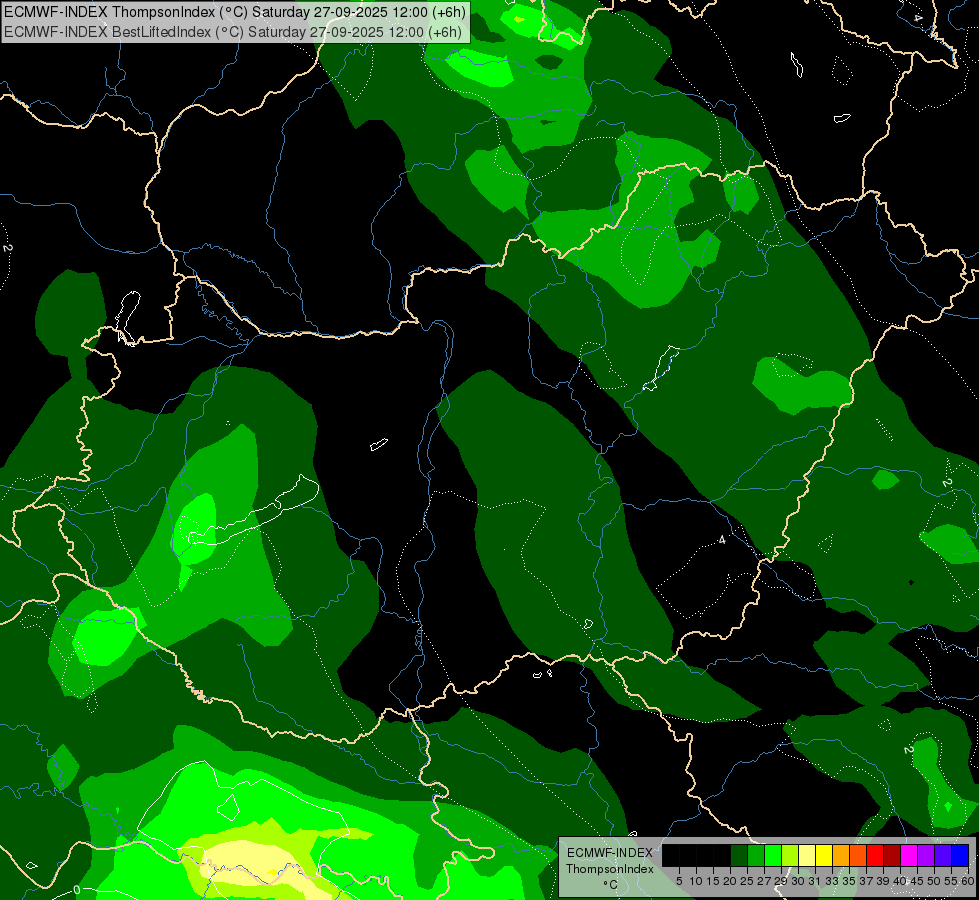Click the legend scale value 15
The width and height of the screenshot is (979, 900).
[x=713, y=881]
